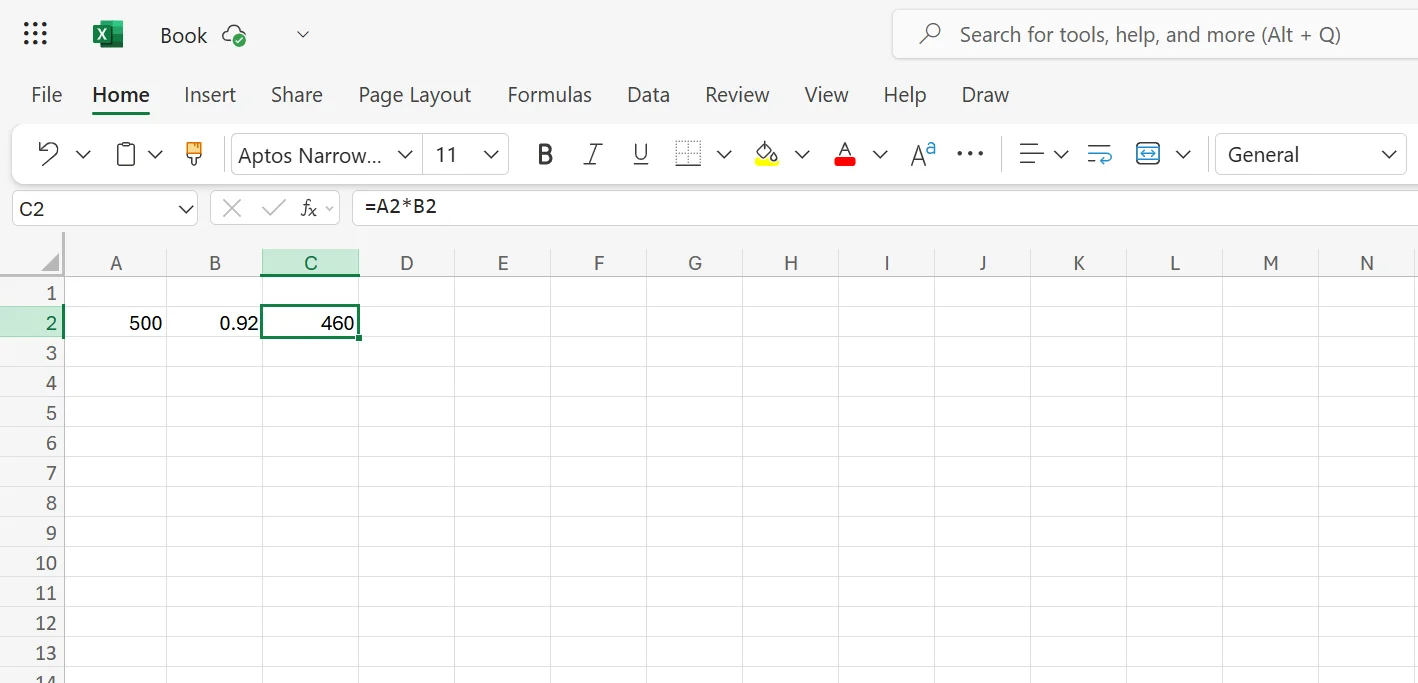1418x683 pixels.
Task: Toggle Bold formatting
Action: (545, 154)
